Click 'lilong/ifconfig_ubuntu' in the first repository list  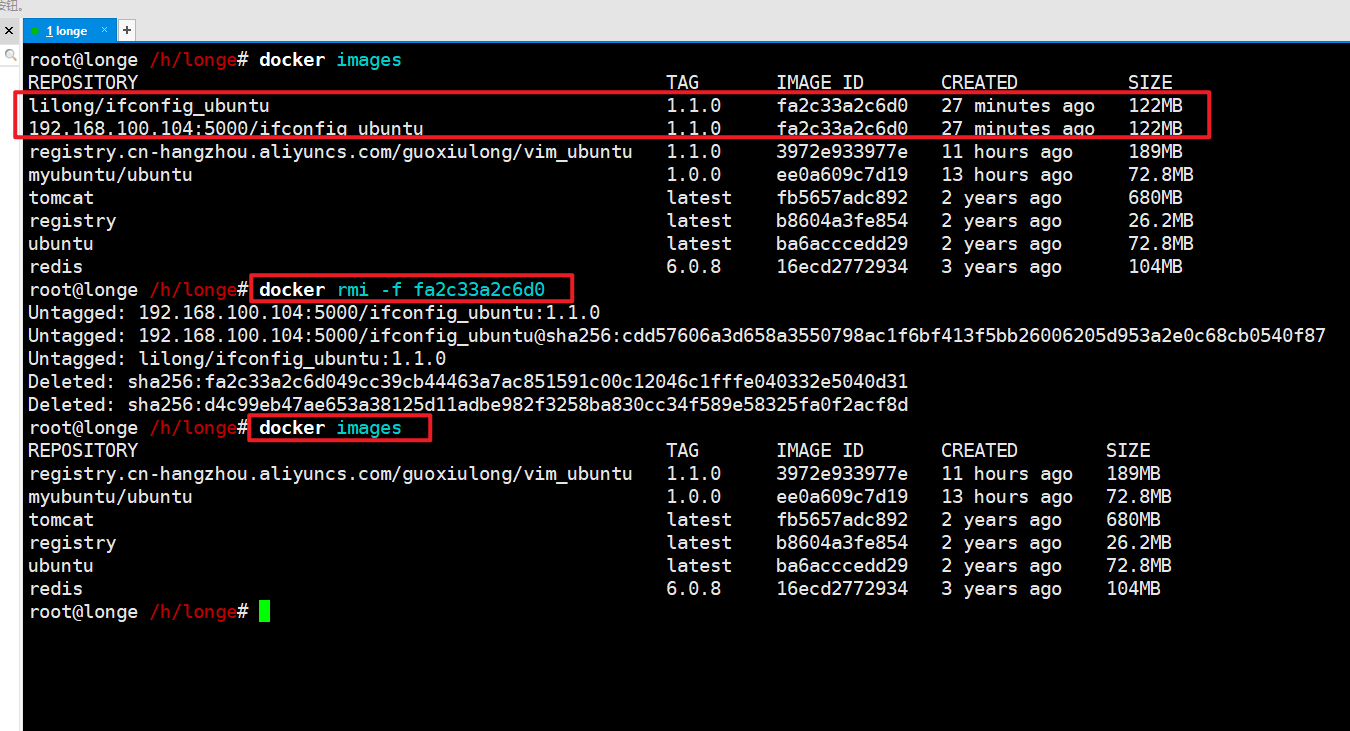[149, 106]
